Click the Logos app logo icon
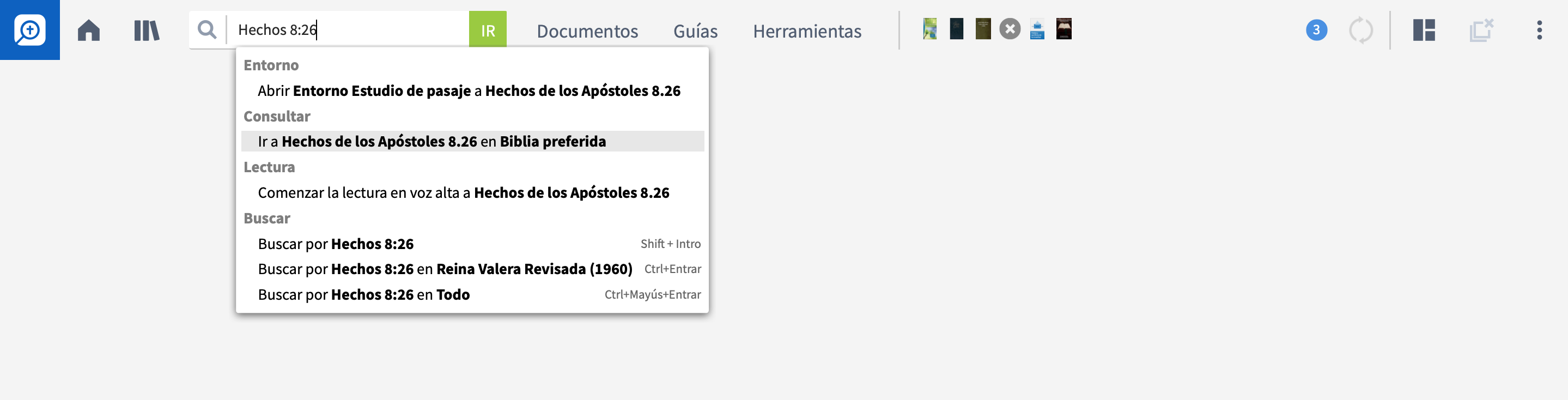 (x=30, y=30)
